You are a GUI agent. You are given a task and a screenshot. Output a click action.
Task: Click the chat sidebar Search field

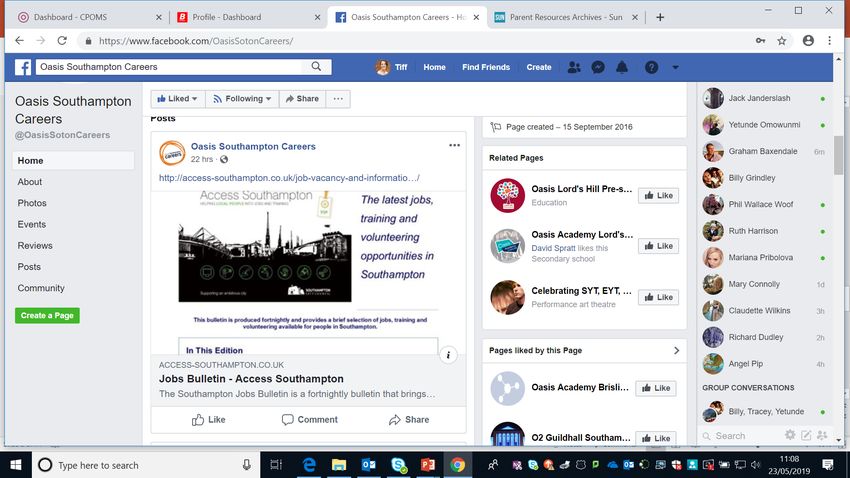[742, 436]
